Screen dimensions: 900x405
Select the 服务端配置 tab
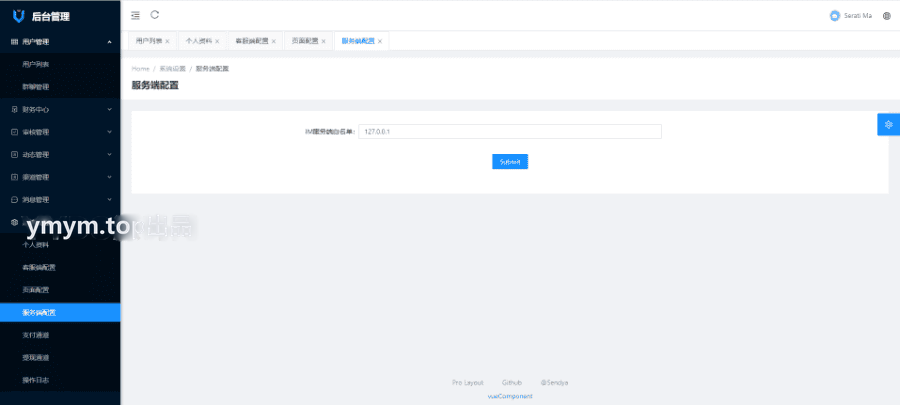pos(358,41)
